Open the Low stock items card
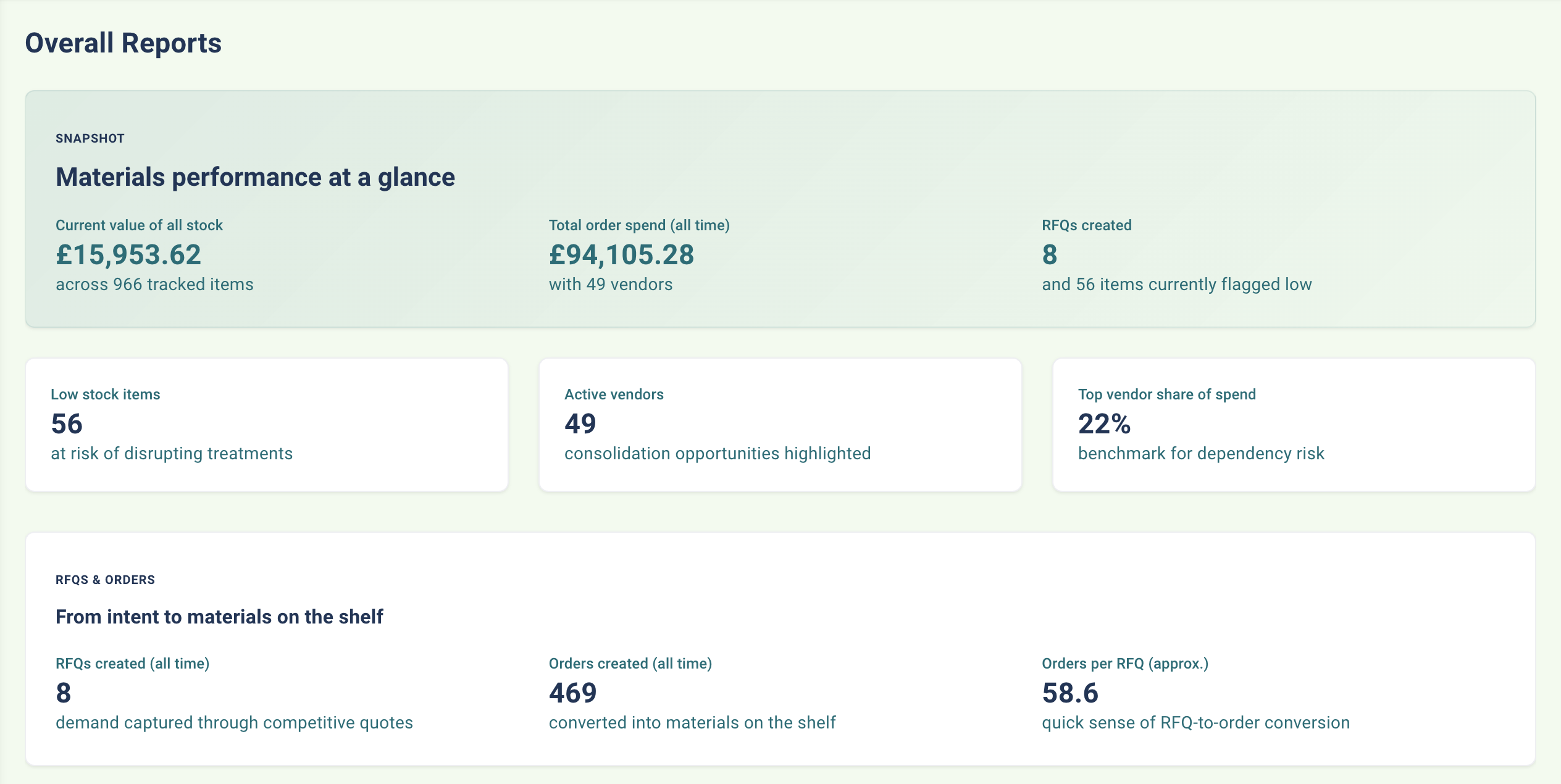 (x=106, y=394)
